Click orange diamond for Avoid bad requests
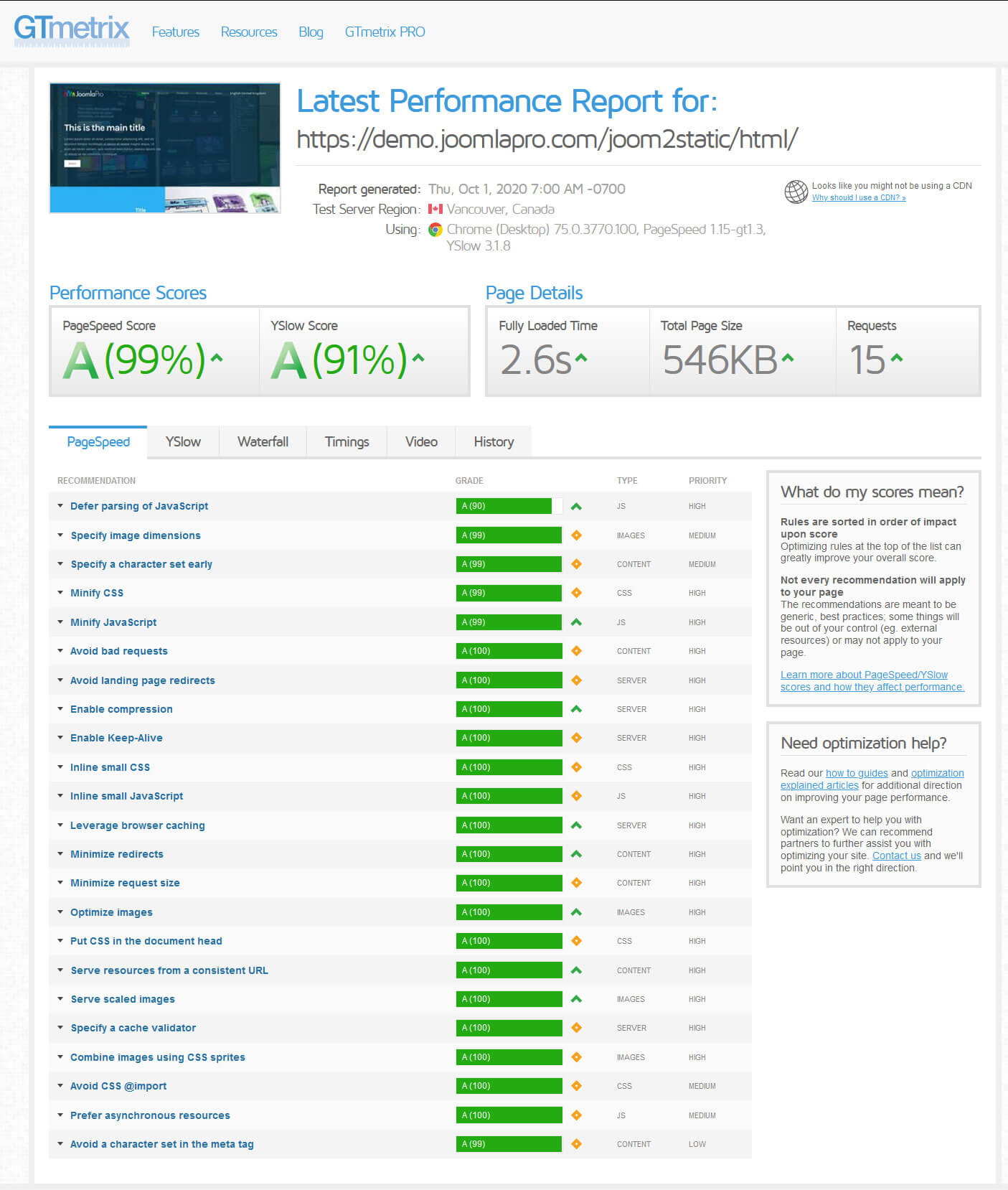 tap(576, 651)
